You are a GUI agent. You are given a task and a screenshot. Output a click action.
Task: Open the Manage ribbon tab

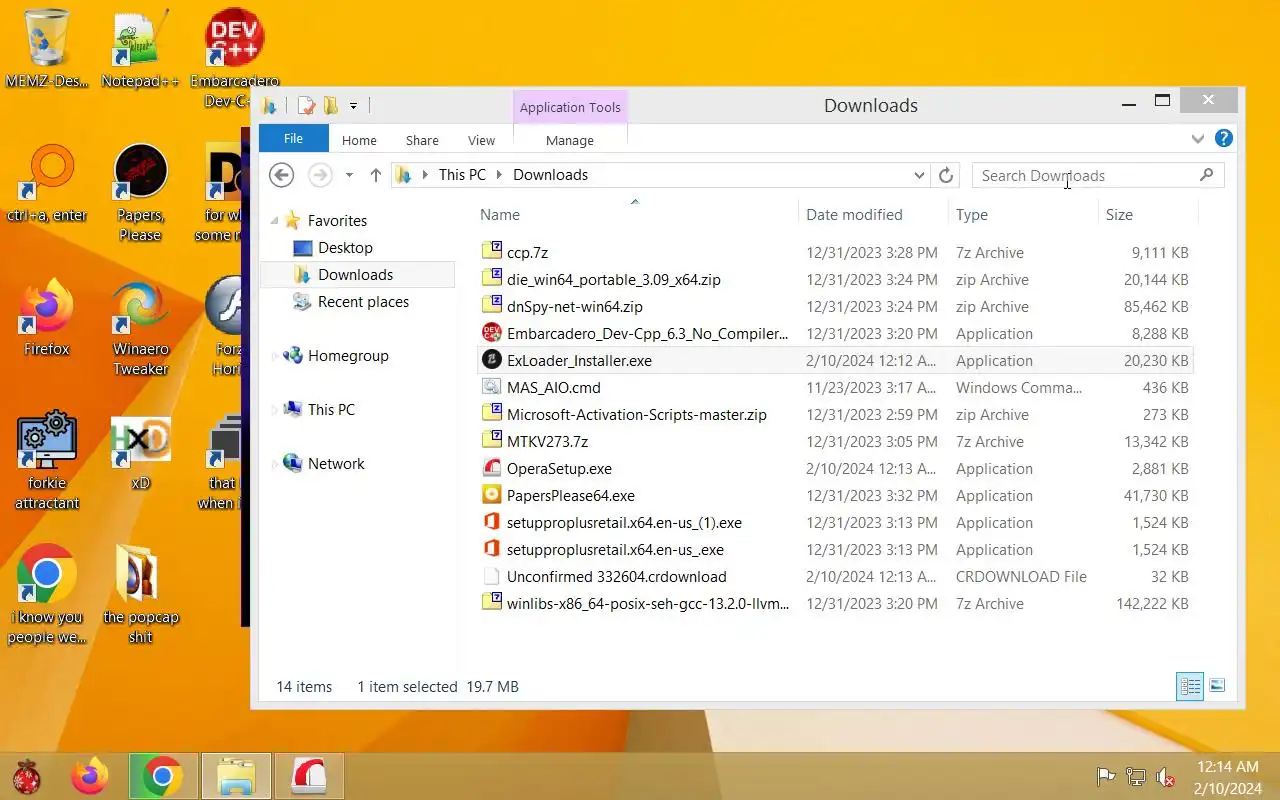click(x=570, y=140)
